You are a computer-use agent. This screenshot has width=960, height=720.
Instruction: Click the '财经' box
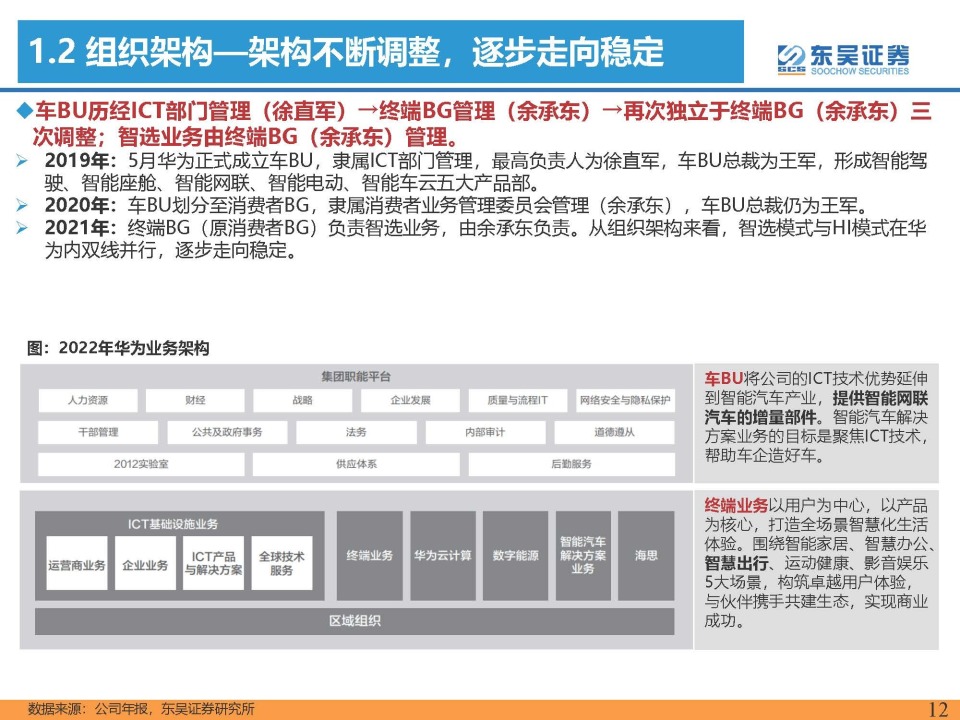[x=195, y=400]
